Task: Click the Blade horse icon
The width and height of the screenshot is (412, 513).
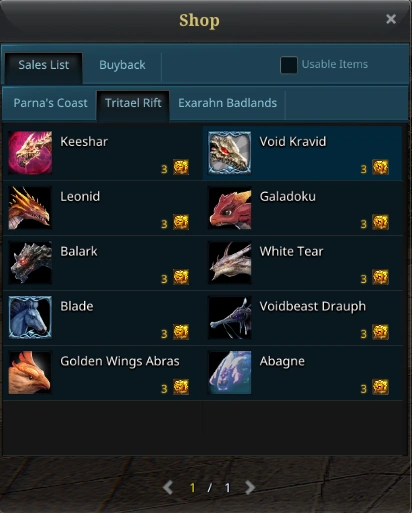Action: 30,317
